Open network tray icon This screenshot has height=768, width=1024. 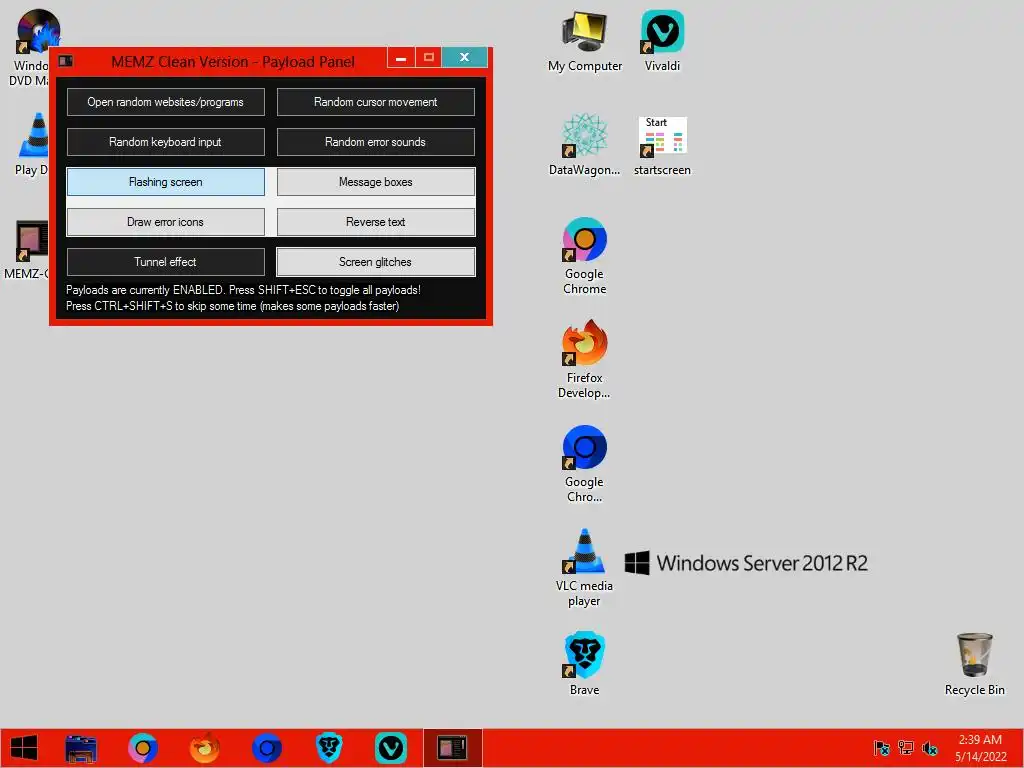coord(906,748)
